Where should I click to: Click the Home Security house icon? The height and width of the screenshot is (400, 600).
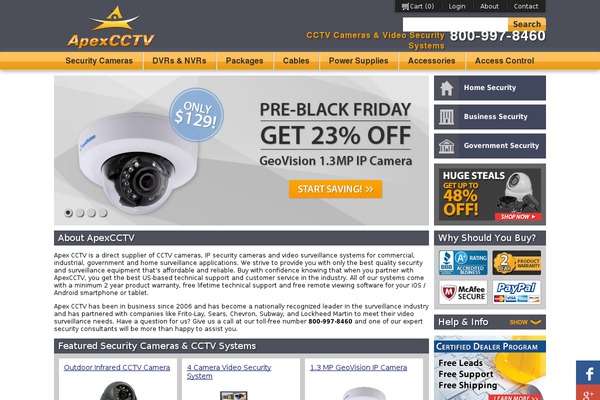tap(446, 88)
